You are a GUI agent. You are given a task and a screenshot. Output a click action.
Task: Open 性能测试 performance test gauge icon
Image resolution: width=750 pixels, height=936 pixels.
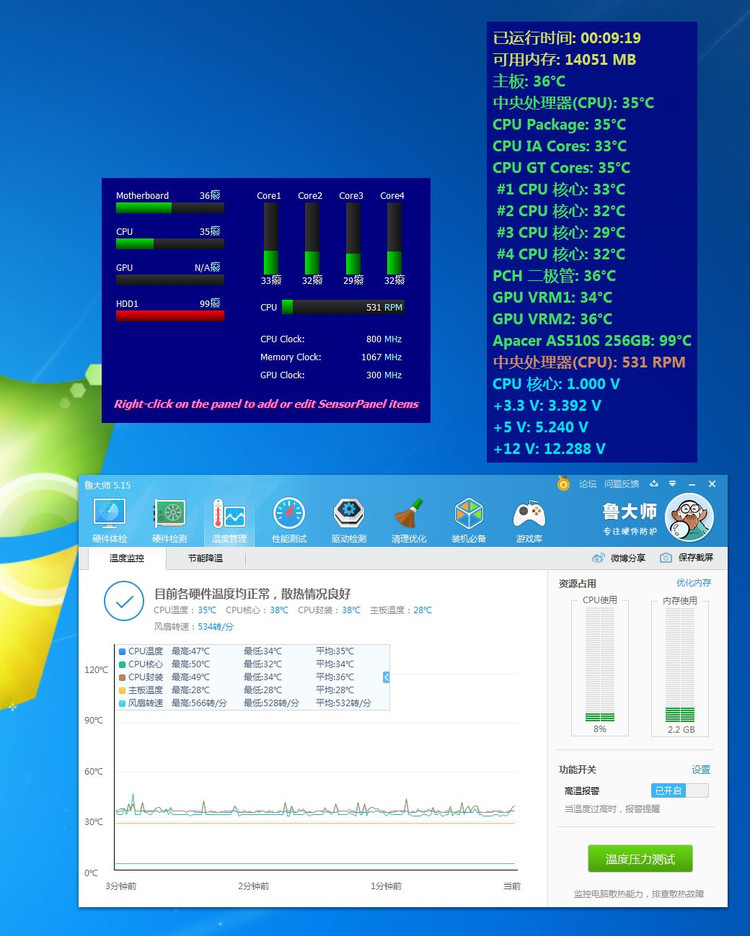pos(289,519)
